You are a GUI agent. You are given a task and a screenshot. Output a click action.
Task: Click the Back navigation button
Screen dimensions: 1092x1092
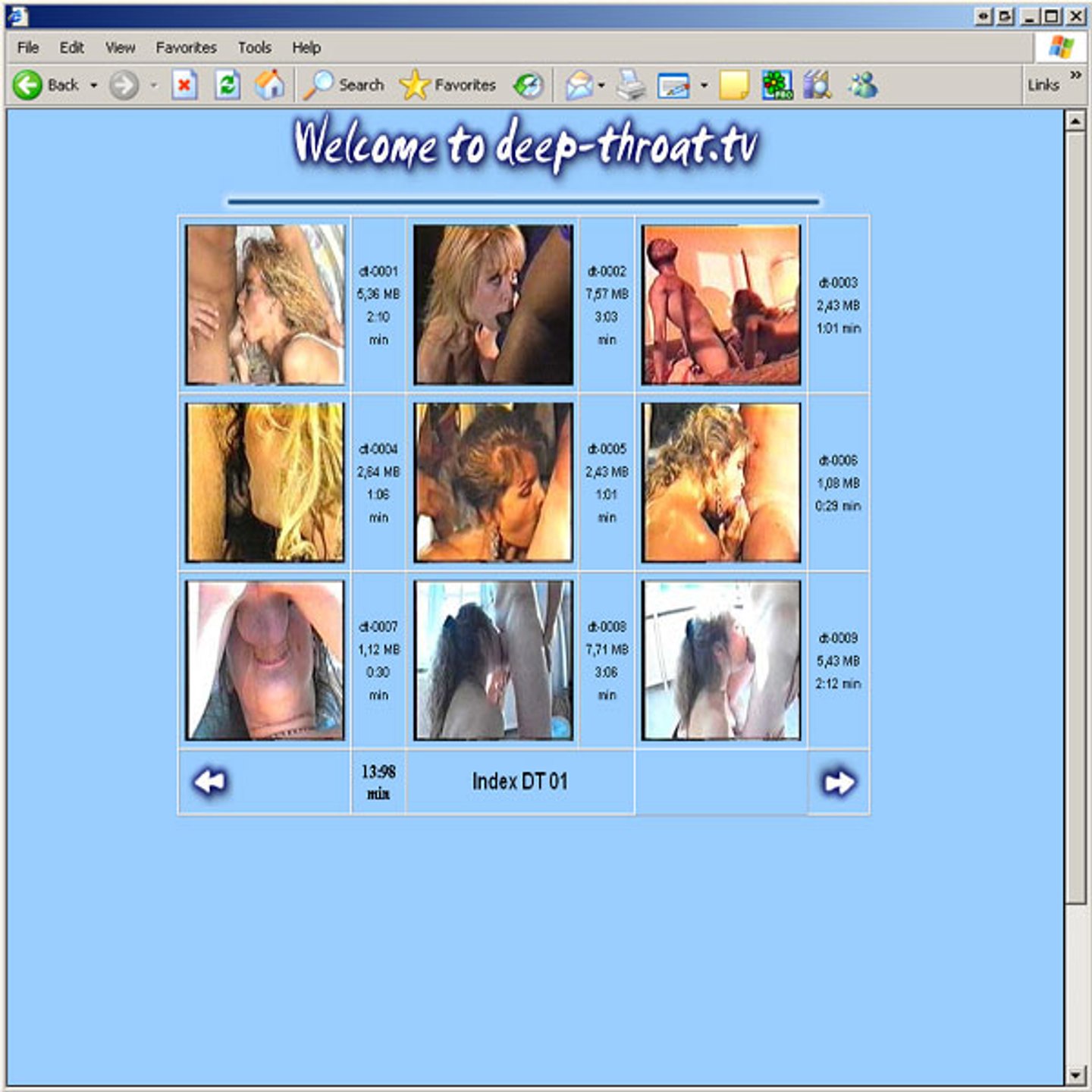coord(47,85)
